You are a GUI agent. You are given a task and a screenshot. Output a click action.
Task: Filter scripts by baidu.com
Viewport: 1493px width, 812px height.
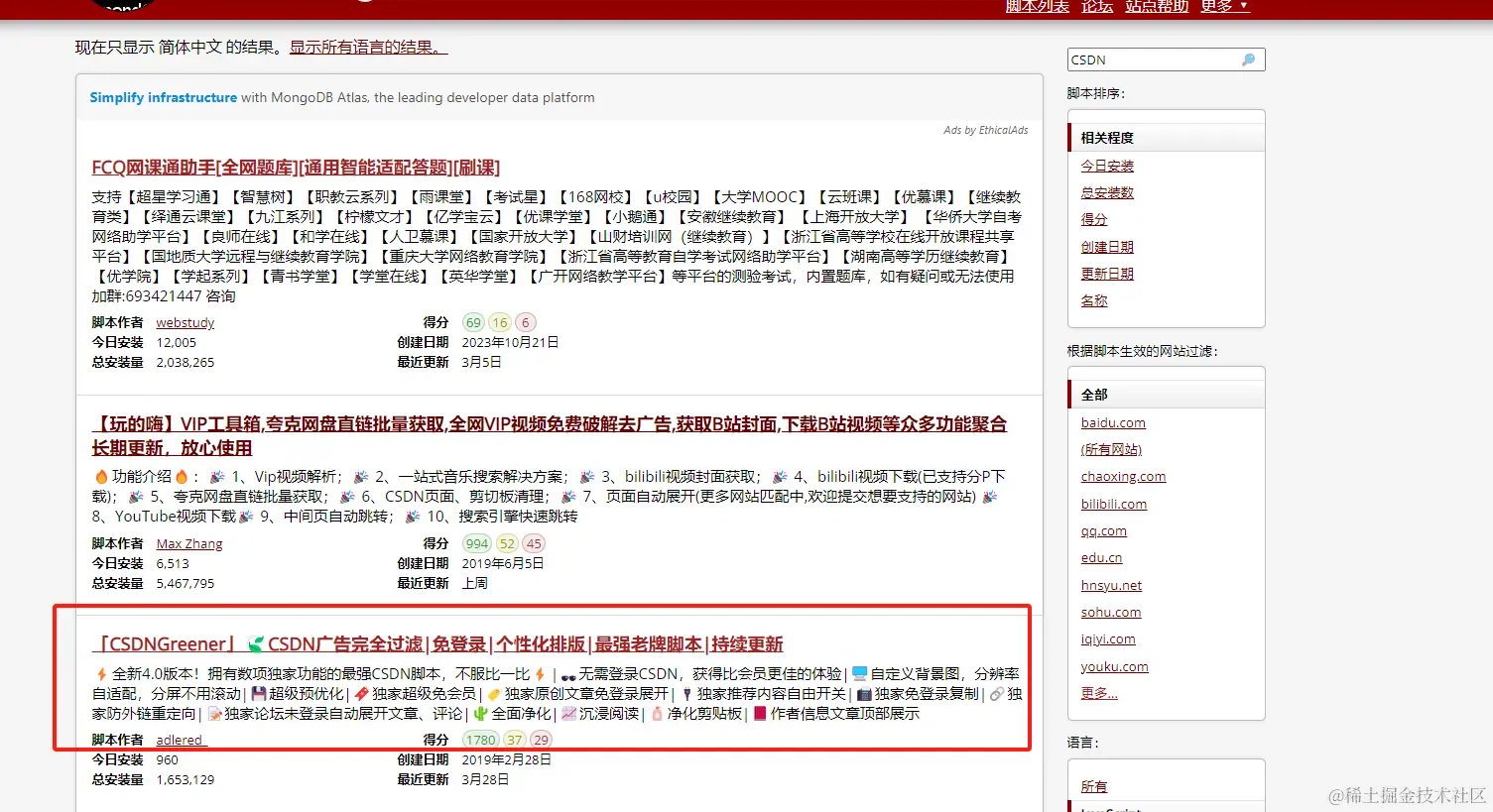click(x=1113, y=422)
